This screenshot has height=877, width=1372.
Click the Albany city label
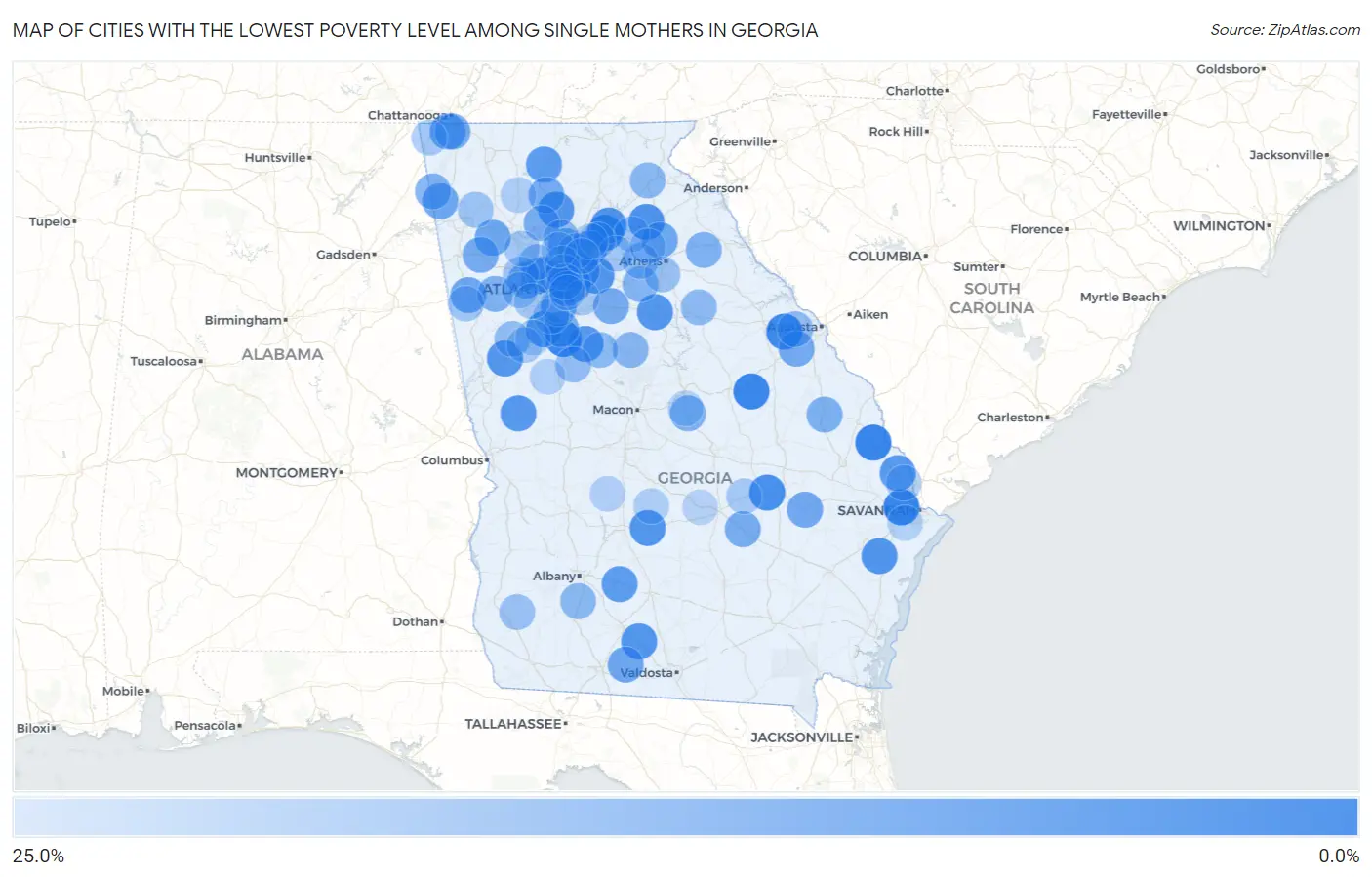tap(556, 577)
